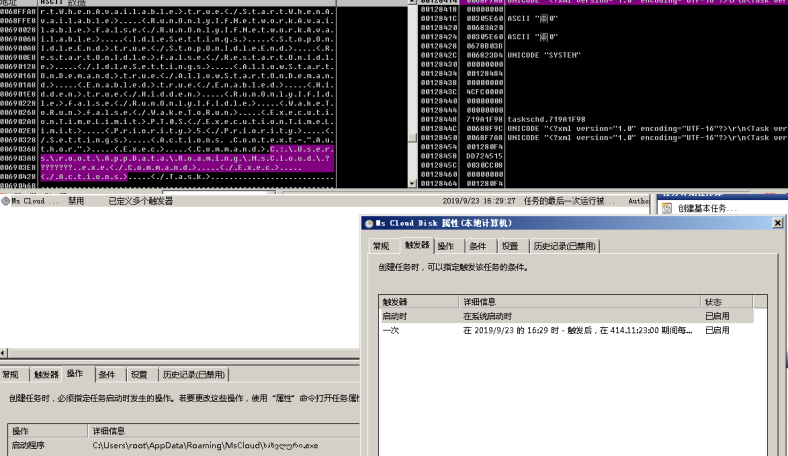788x456 pixels.
Task: Select the 启动程序 action row
Action: pos(183,445)
